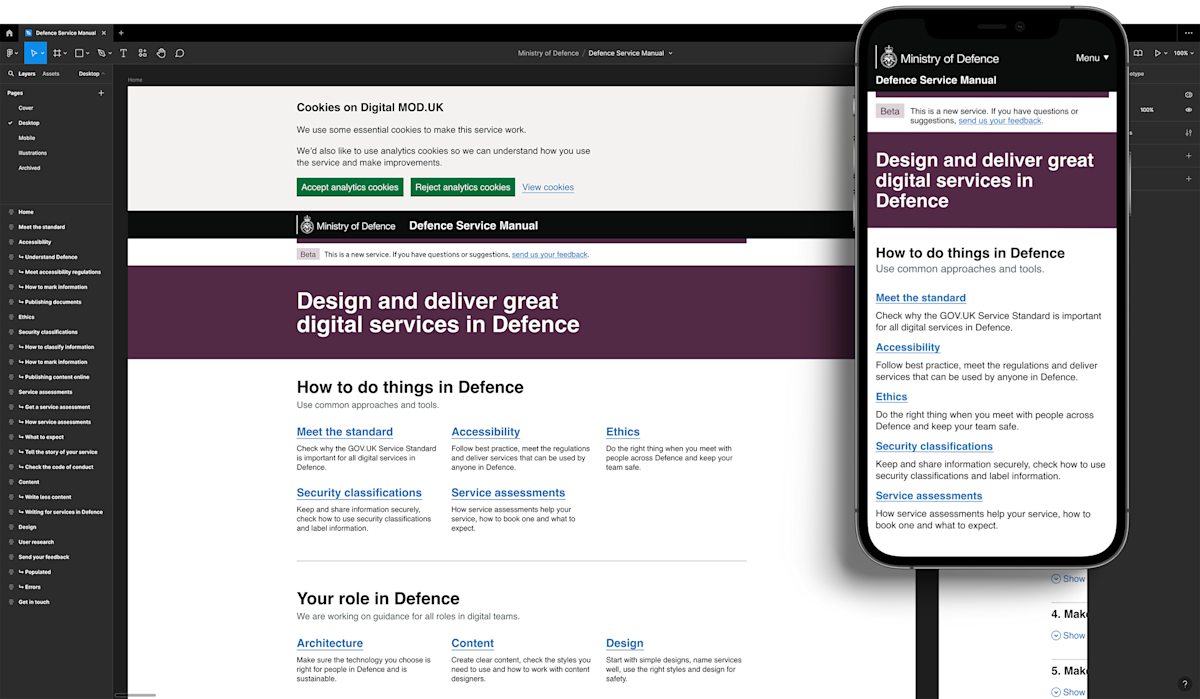The width and height of the screenshot is (1200, 699).
Task: Switch to the Layers tab
Action: [x=27, y=74]
